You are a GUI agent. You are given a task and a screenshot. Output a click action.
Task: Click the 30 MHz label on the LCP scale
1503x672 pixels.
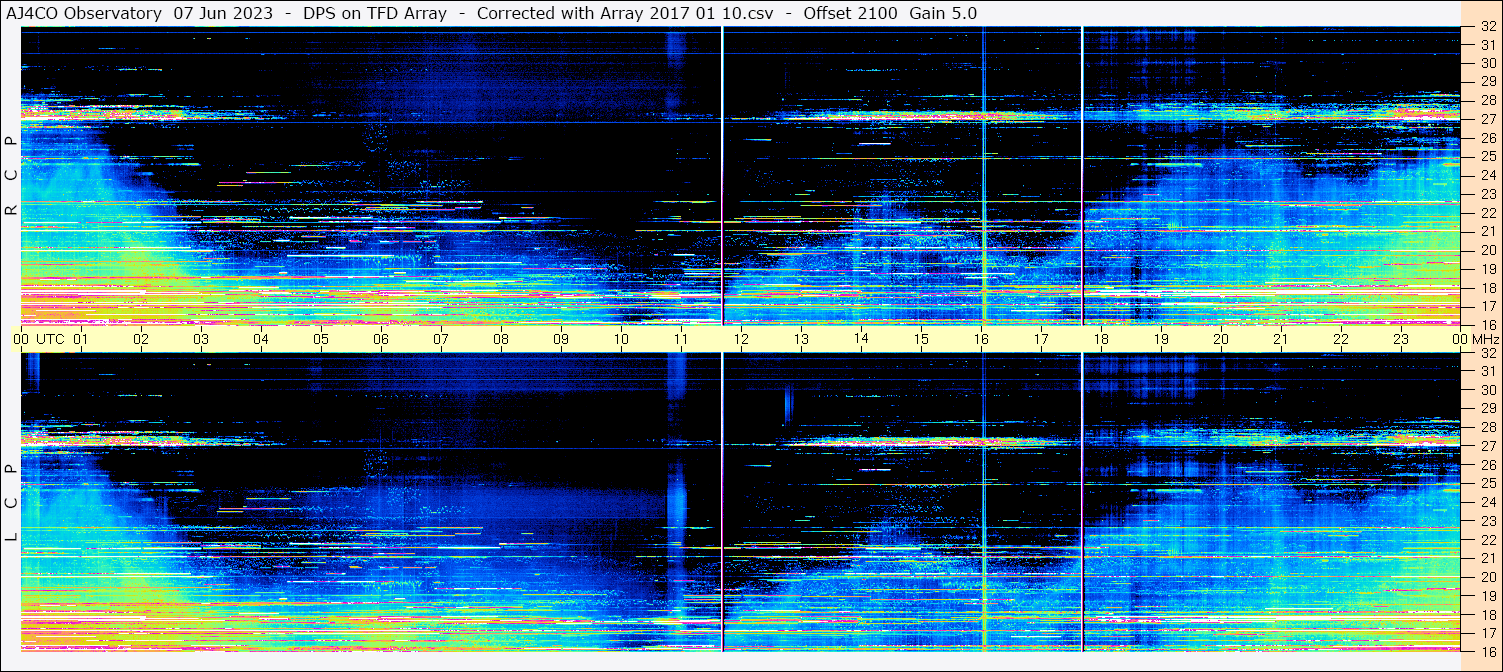[1486, 390]
